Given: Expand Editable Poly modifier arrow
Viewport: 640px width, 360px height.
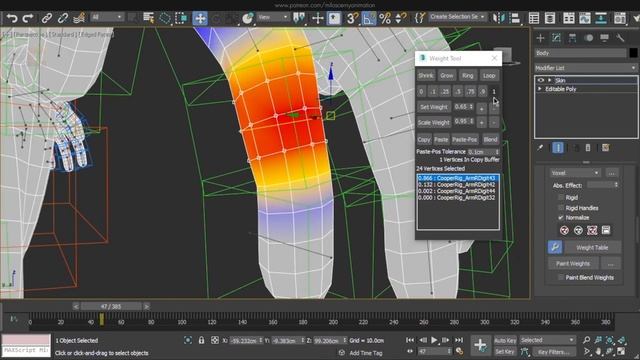Looking at the screenshot, I should pos(540,89).
